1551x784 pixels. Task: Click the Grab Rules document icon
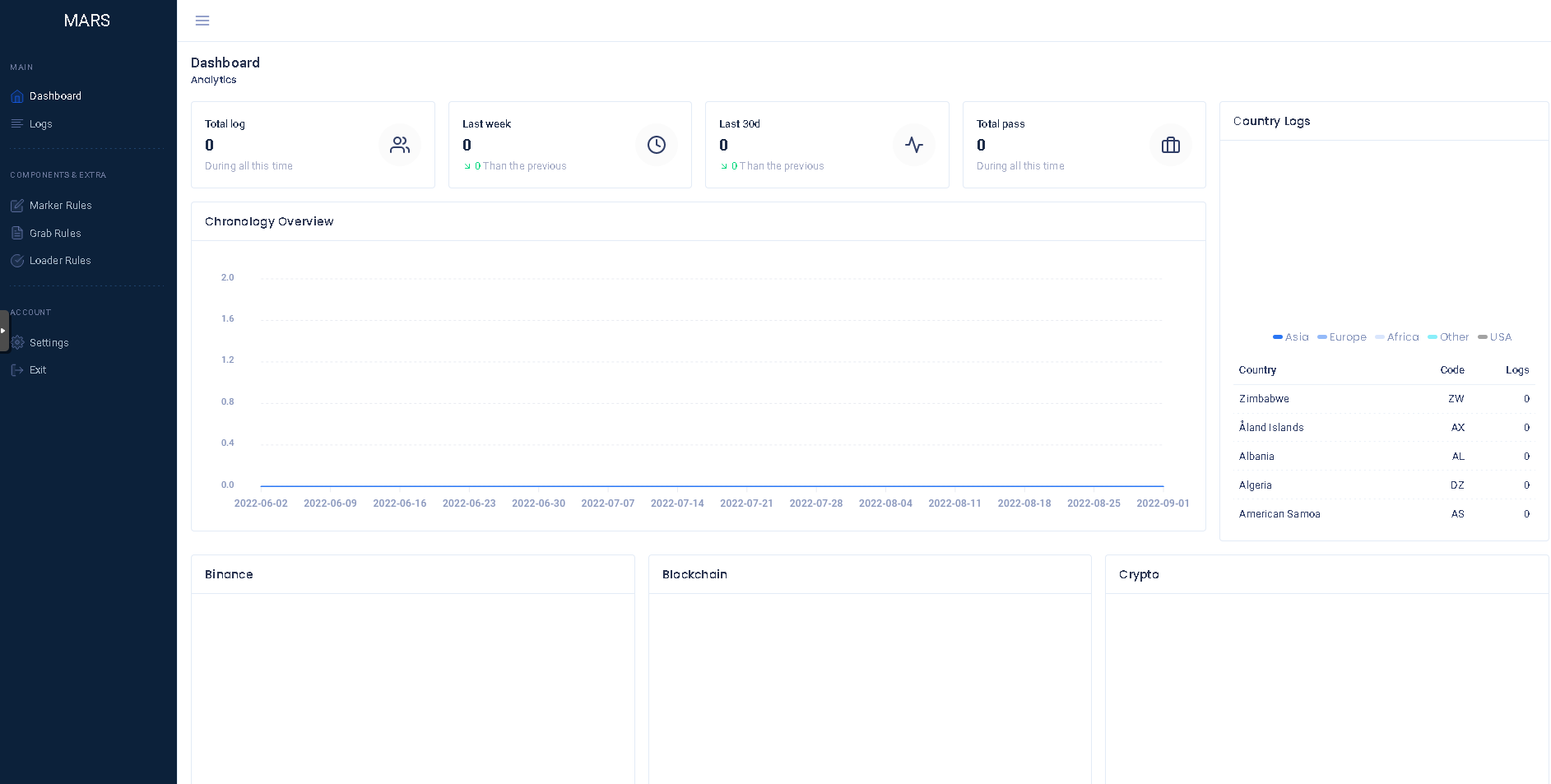coord(16,234)
